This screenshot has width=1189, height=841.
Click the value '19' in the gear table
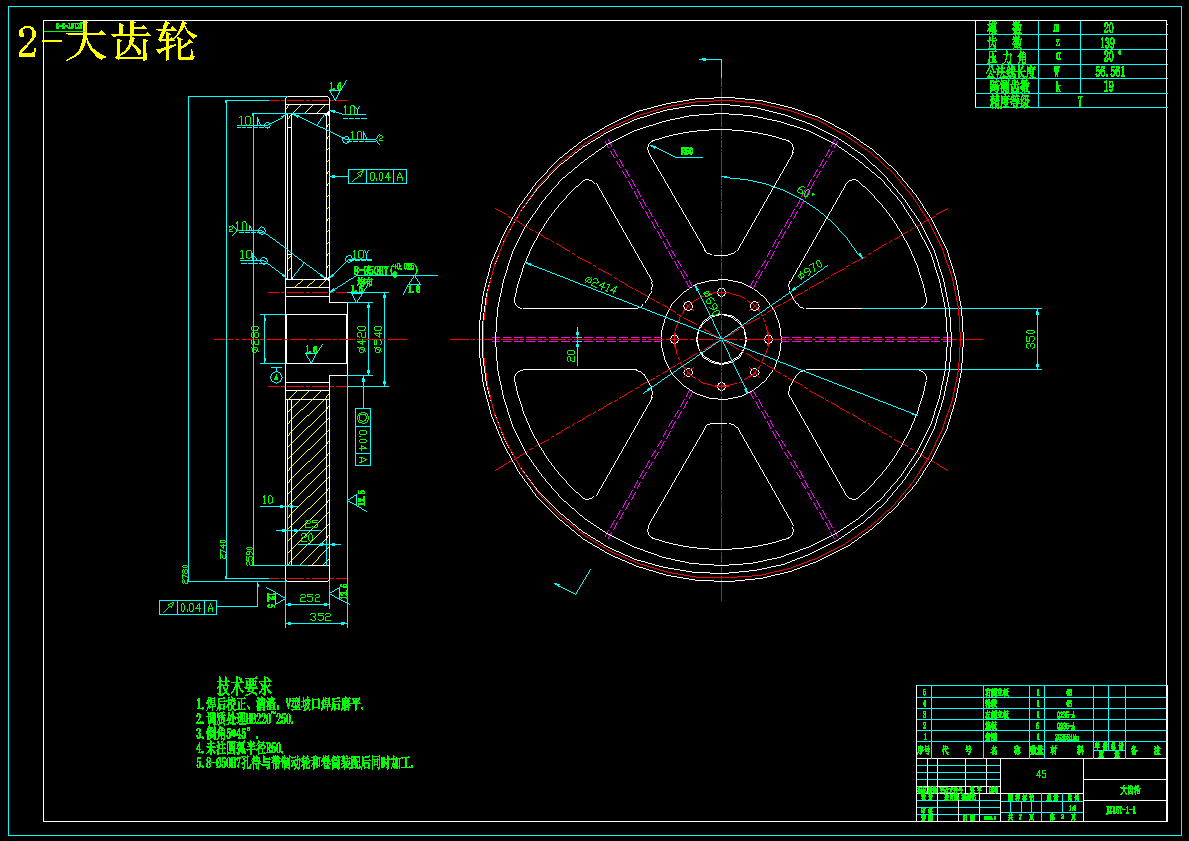pyautogui.click(x=1108, y=86)
